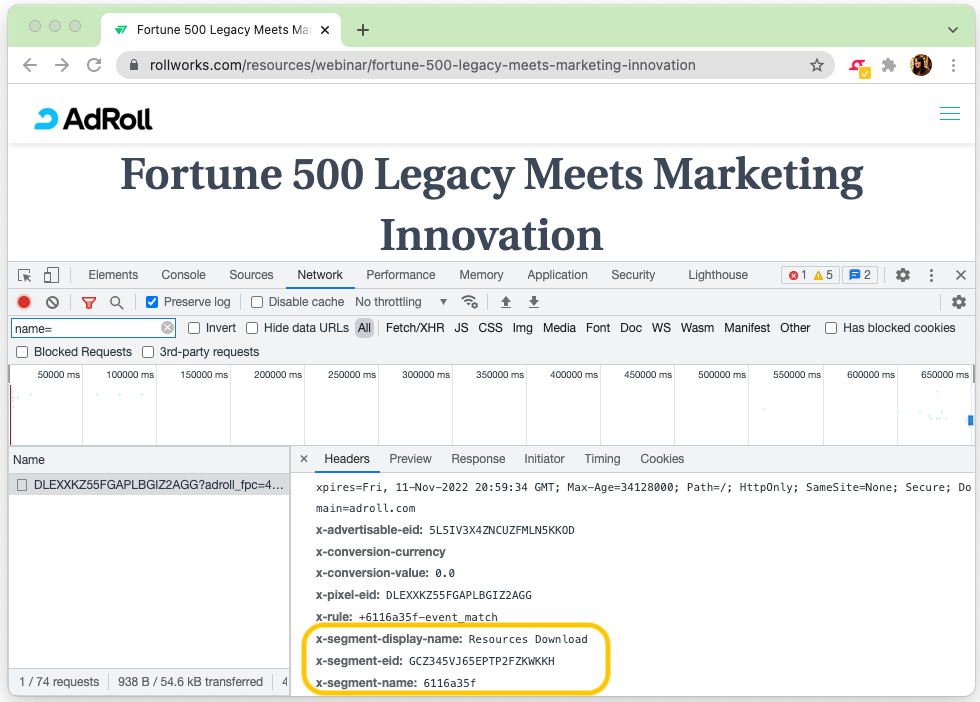
Task: Uncheck the Preserve log checkbox
Action: tap(152, 302)
